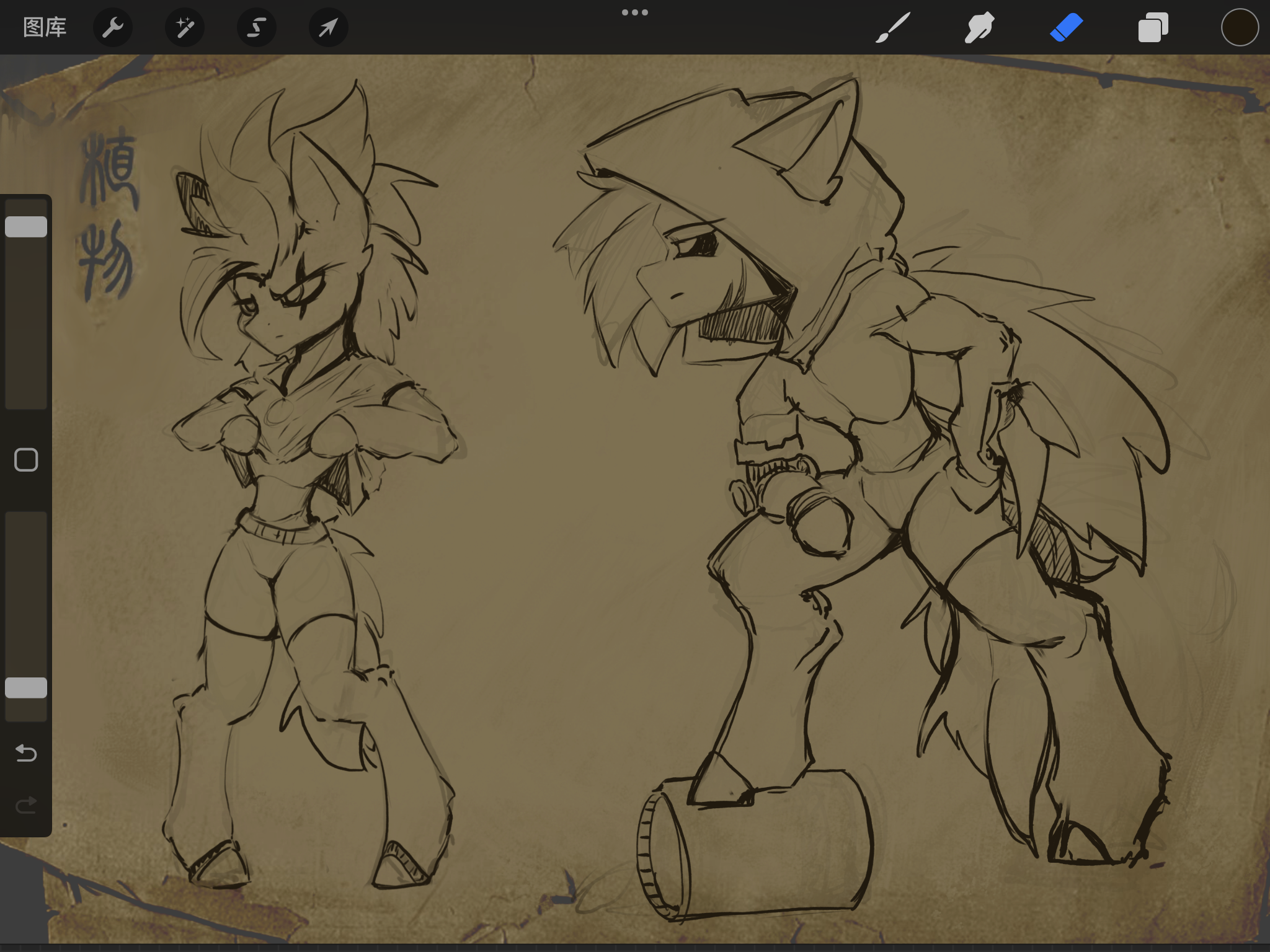Open the active color picker circle

coord(1240,27)
